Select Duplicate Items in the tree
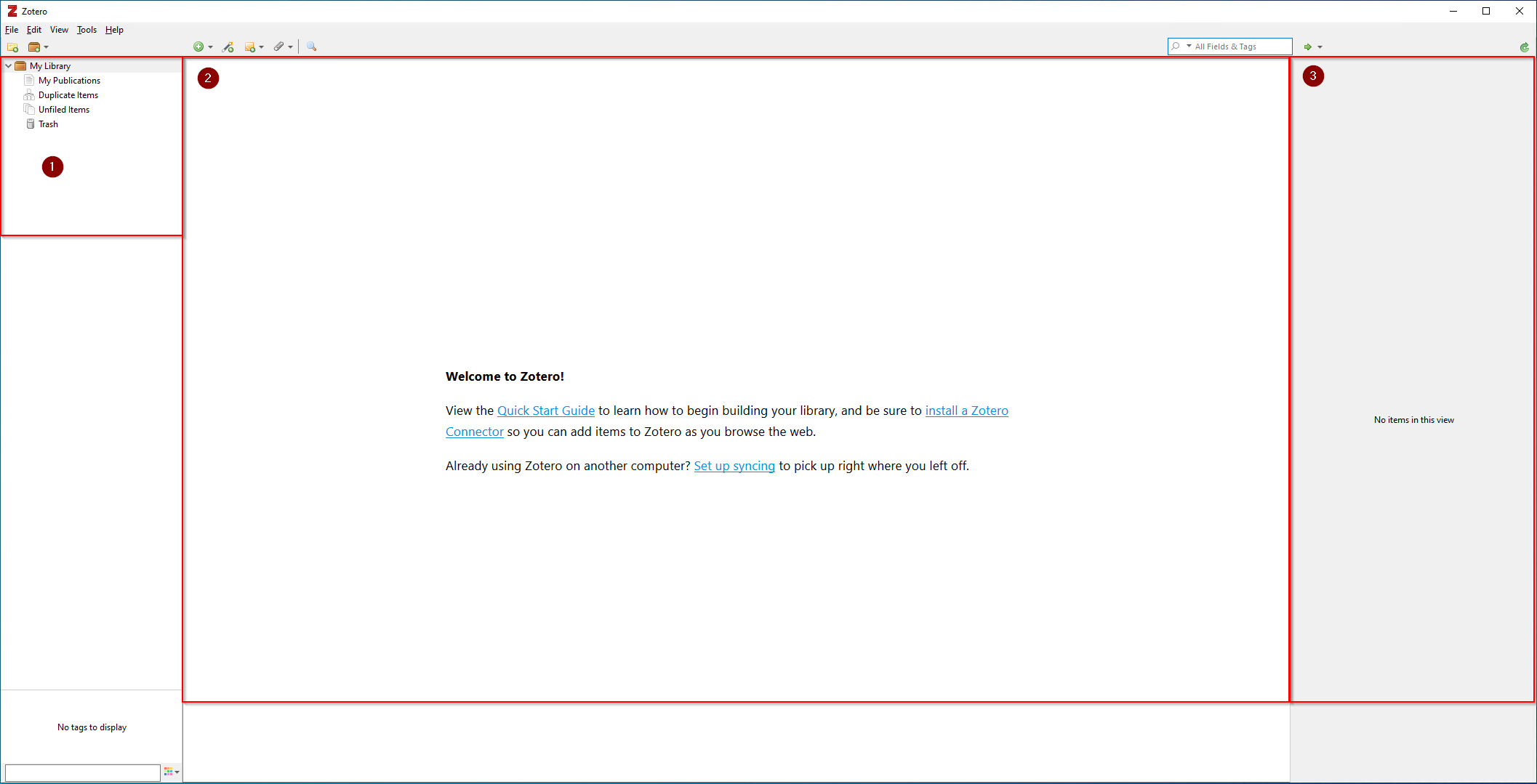1537x784 pixels. tap(68, 95)
